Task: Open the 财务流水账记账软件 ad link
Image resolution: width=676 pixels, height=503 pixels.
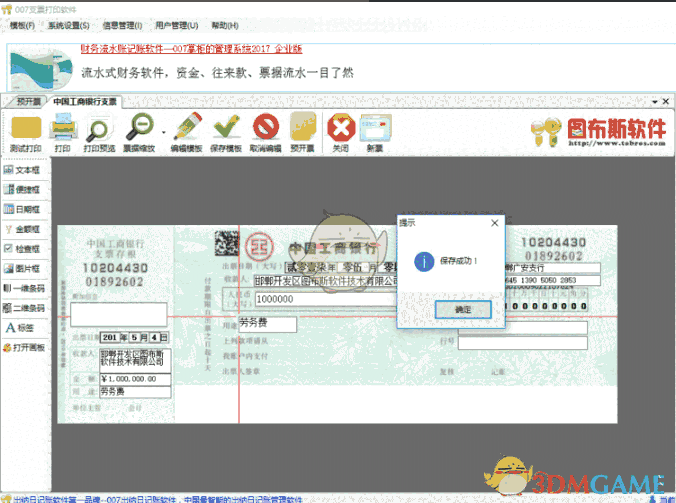Action: click(191, 49)
